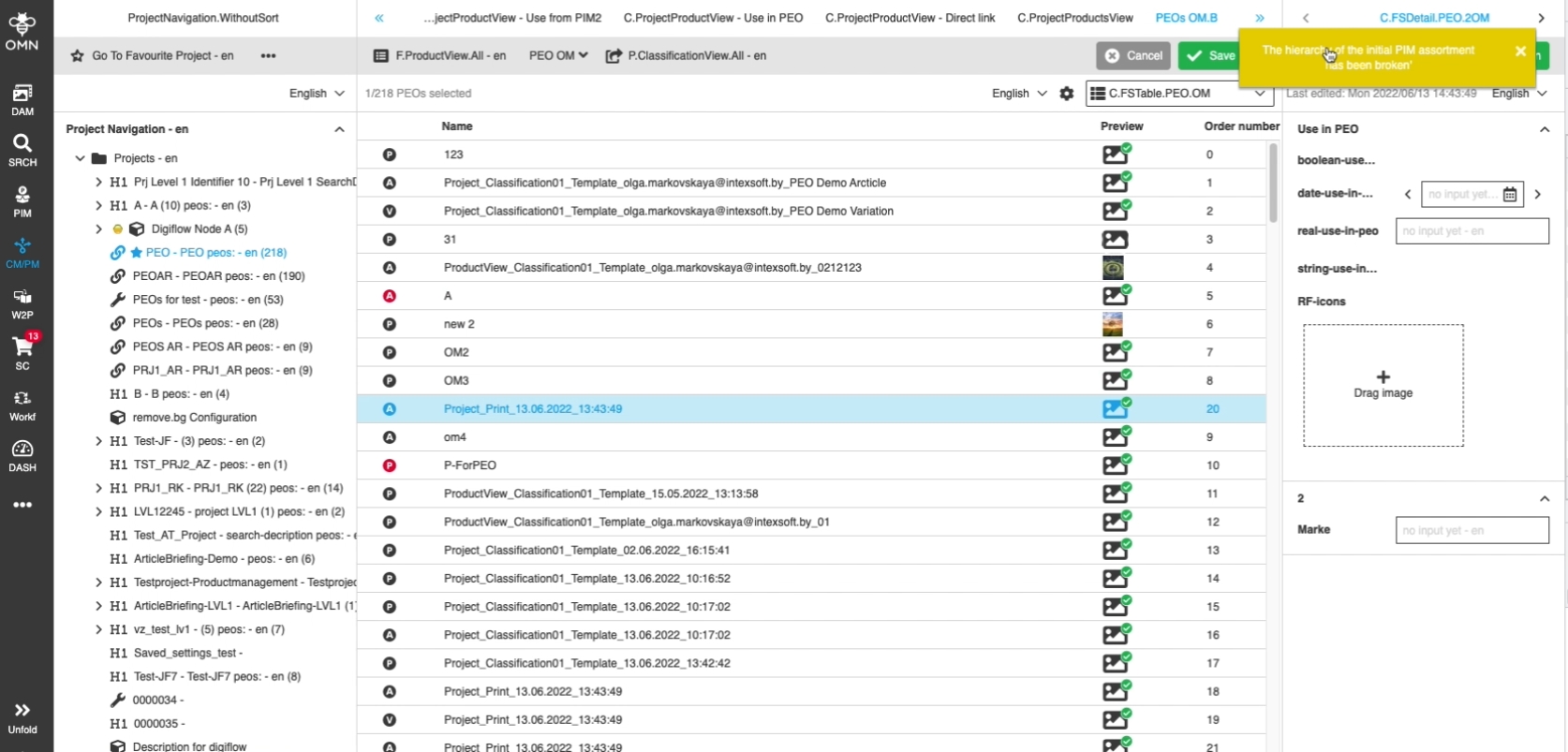The image size is (1568, 752).
Task: Switch to PEOs OM.B tab
Action: click(x=1186, y=18)
